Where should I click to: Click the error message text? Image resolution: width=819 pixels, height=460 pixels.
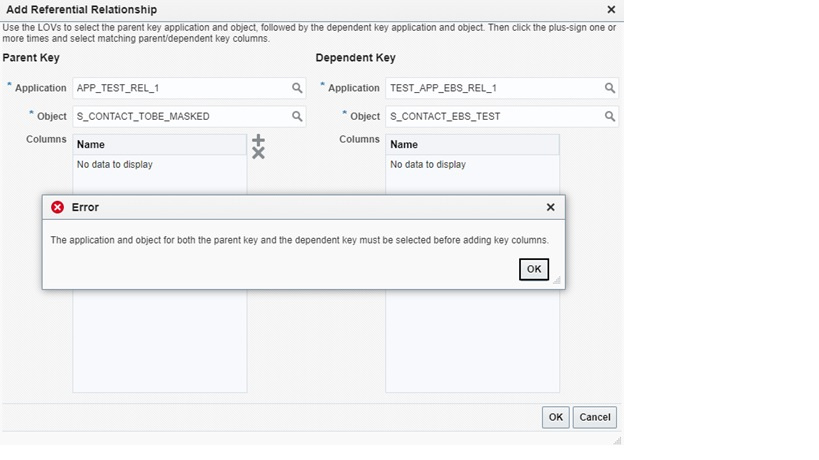coord(299,240)
